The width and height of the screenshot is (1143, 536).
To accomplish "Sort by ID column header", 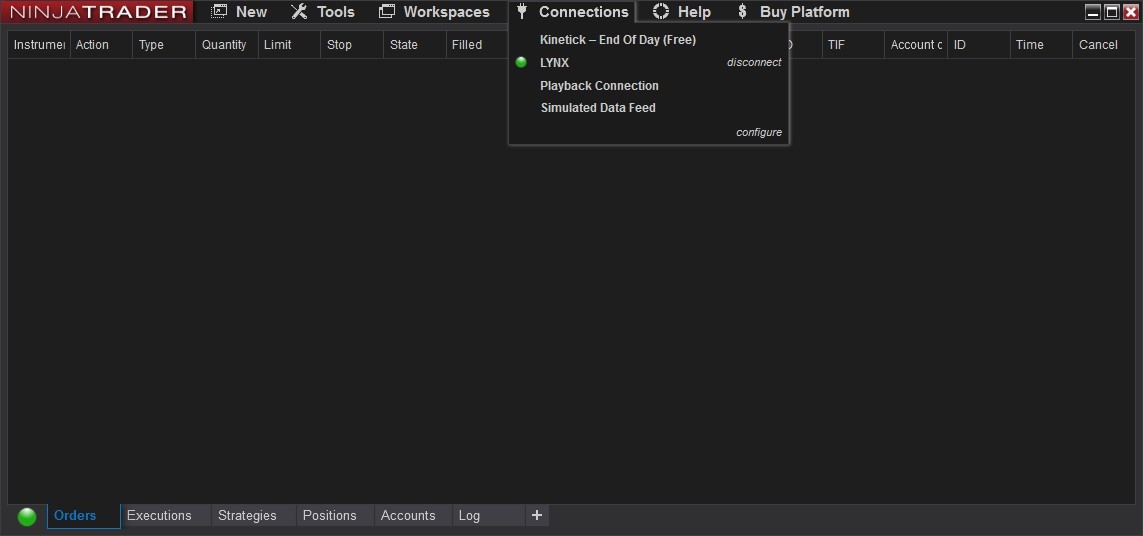I will pos(978,44).
